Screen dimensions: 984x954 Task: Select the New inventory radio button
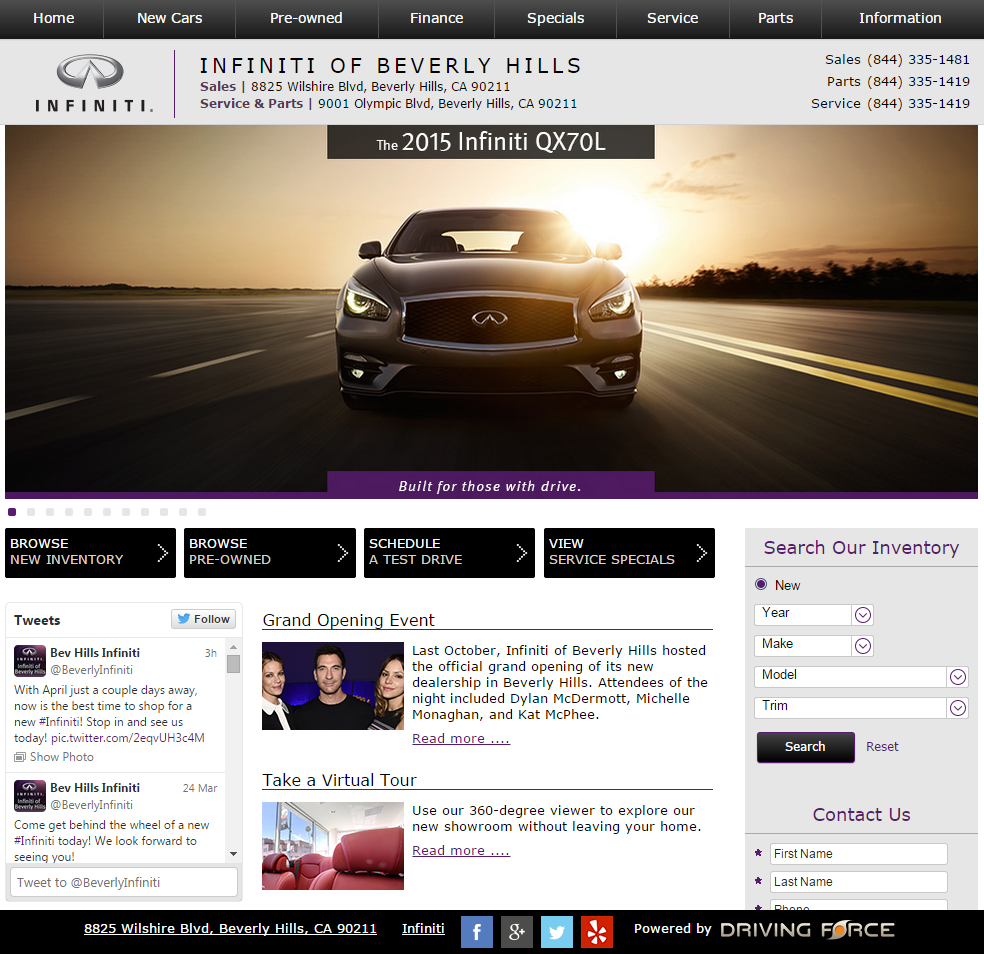pyautogui.click(x=761, y=584)
